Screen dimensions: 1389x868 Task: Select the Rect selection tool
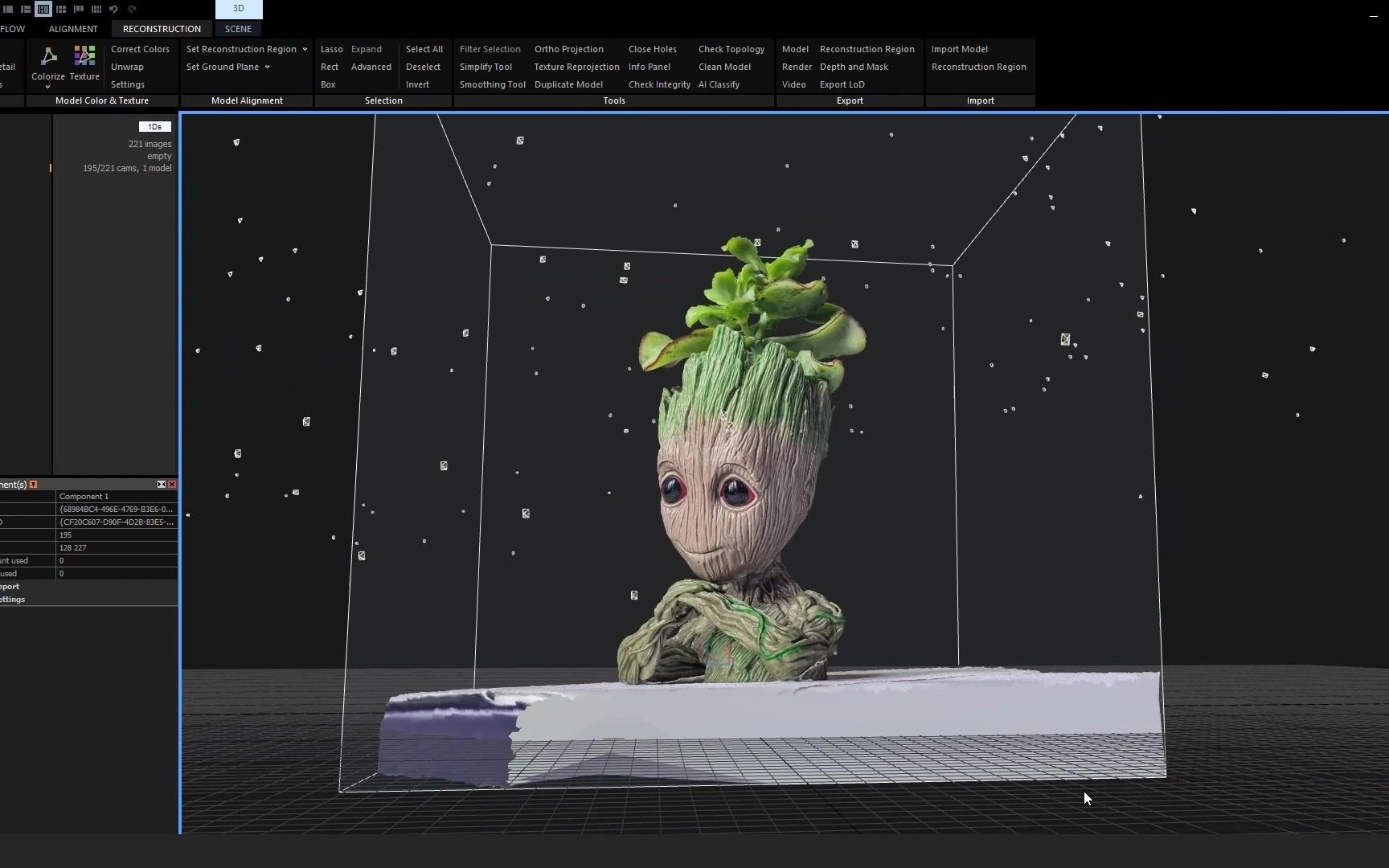point(330,67)
